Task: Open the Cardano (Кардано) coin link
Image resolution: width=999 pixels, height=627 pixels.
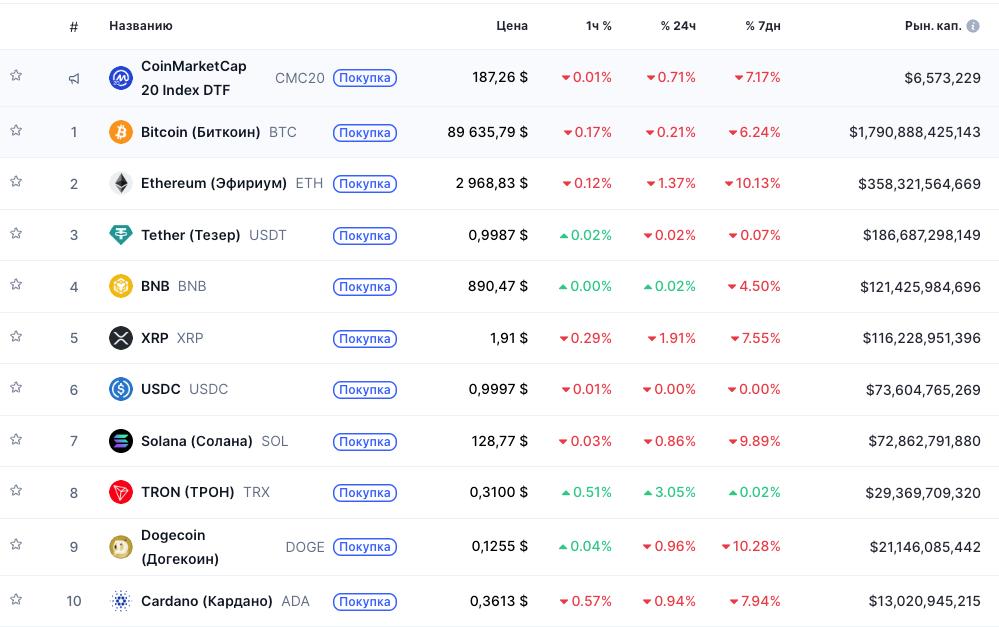Action: (206, 601)
